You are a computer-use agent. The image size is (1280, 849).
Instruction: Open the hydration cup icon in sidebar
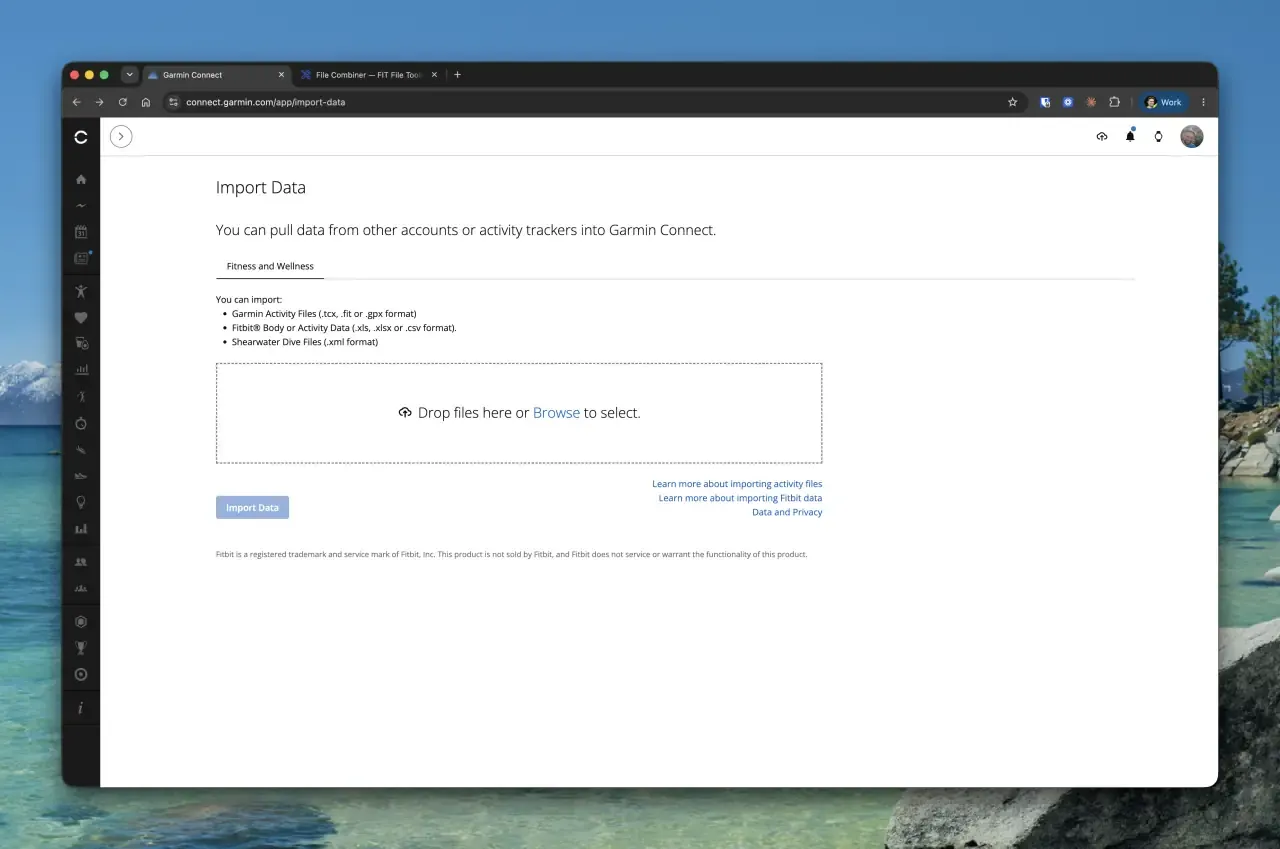81,344
